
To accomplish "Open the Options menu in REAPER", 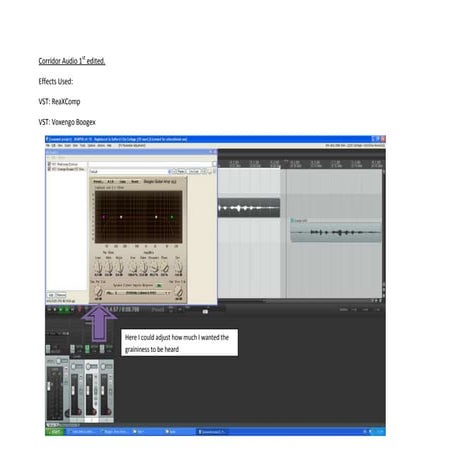I will [x=92, y=146].
